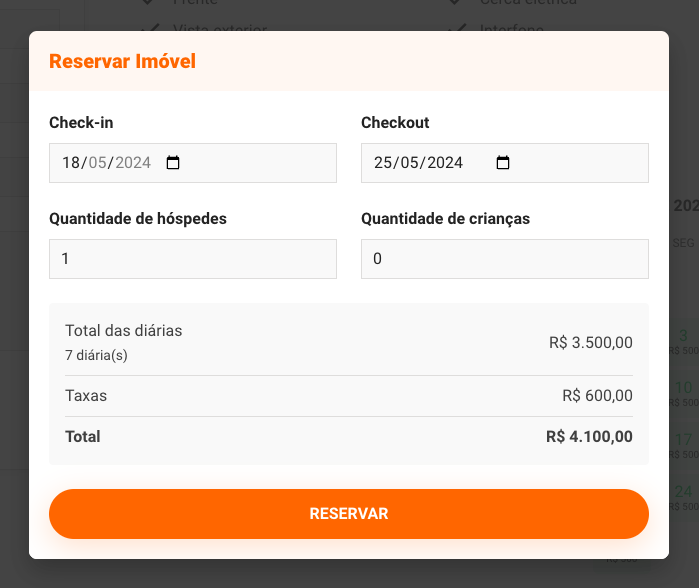This screenshot has width=699, height=588.
Task: Click the "Check-in" field label
Action: (x=81, y=123)
